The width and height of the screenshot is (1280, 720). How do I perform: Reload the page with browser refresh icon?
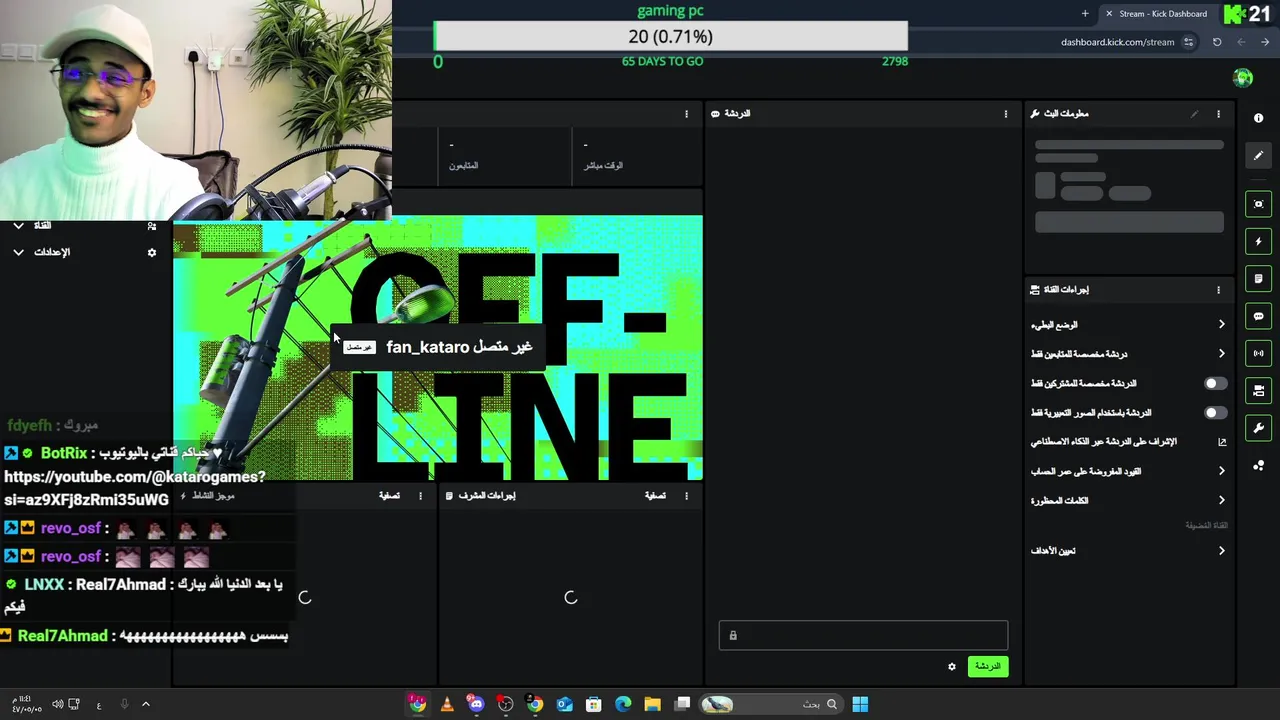(1217, 42)
